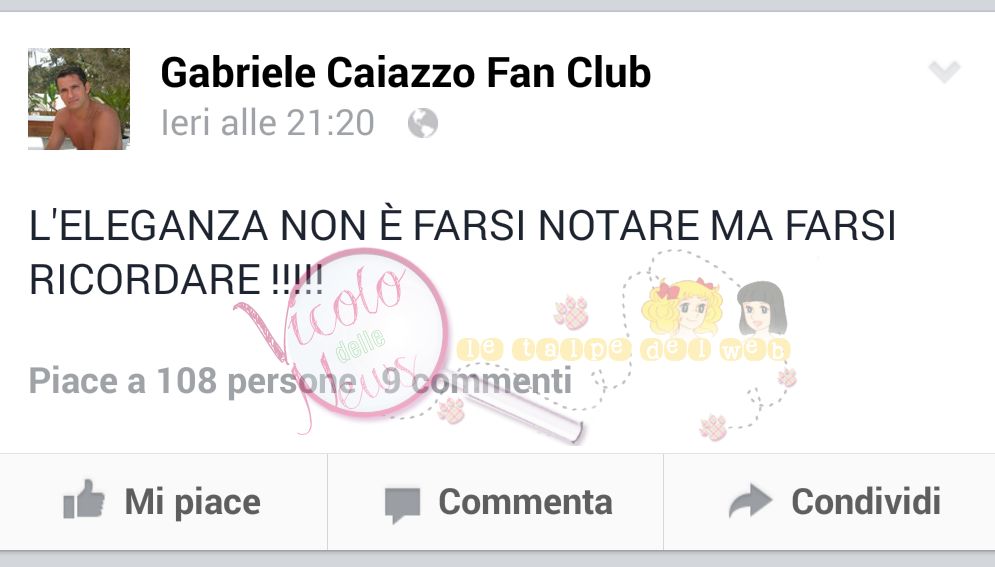Click the Gabriele Caiazzo Fan Club profile picture
Image resolution: width=995 pixels, height=567 pixels.
(x=79, y=99)
